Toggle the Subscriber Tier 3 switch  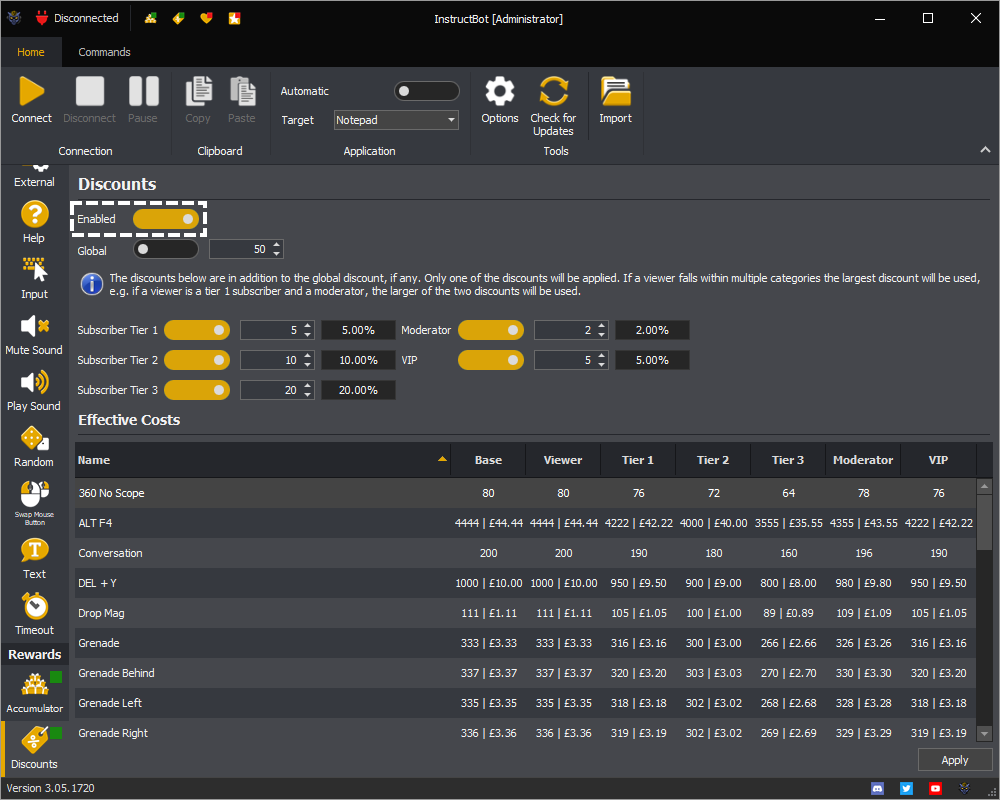[197, 390]
